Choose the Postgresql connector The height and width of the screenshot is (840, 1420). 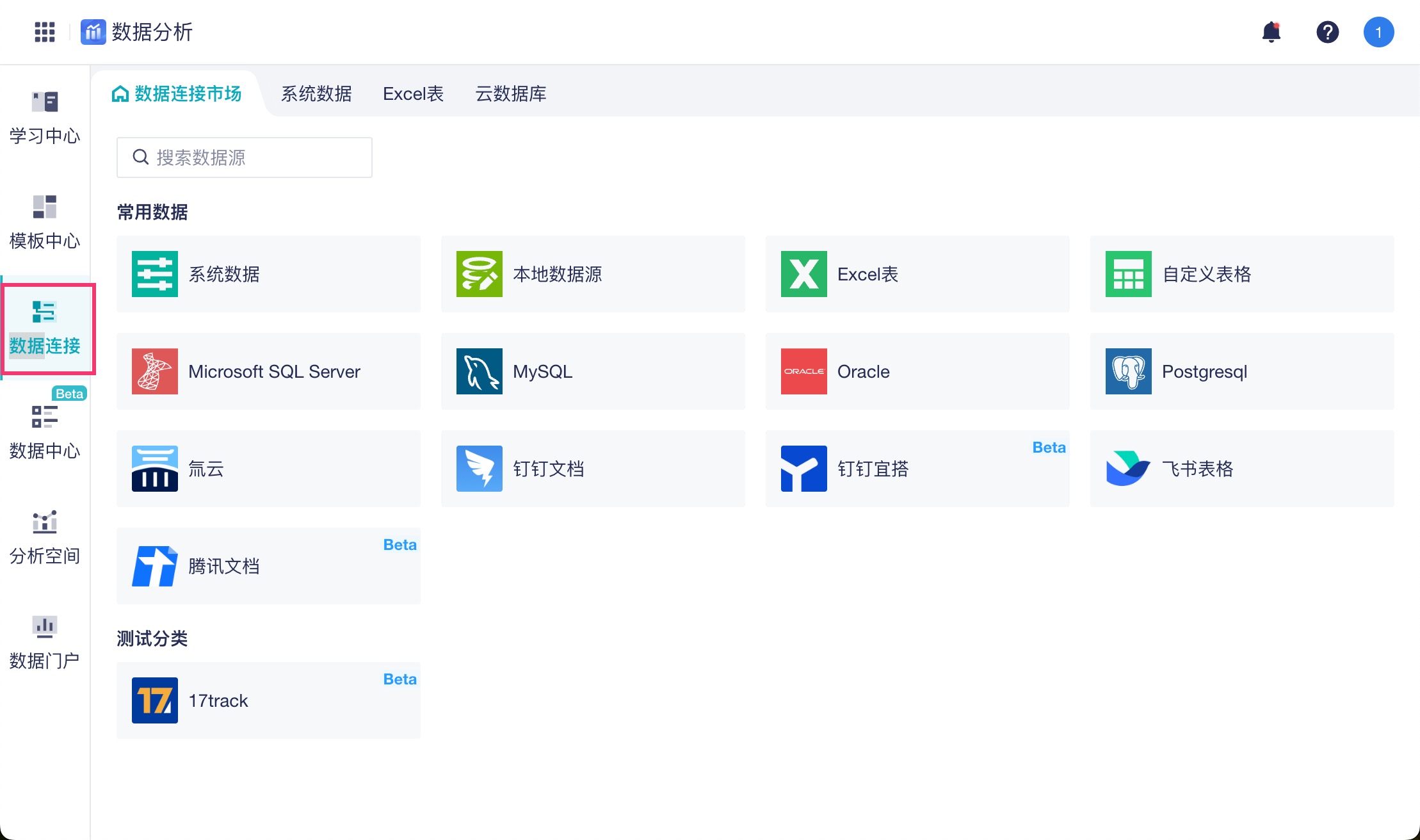[1241, 371]
